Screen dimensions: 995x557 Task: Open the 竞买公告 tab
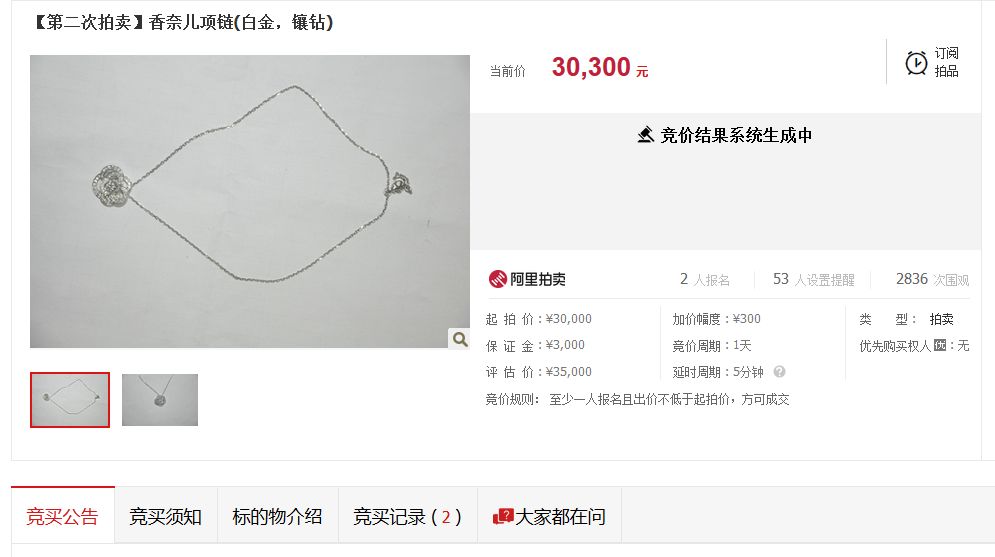pyautogui.click(x=62, y=516)
